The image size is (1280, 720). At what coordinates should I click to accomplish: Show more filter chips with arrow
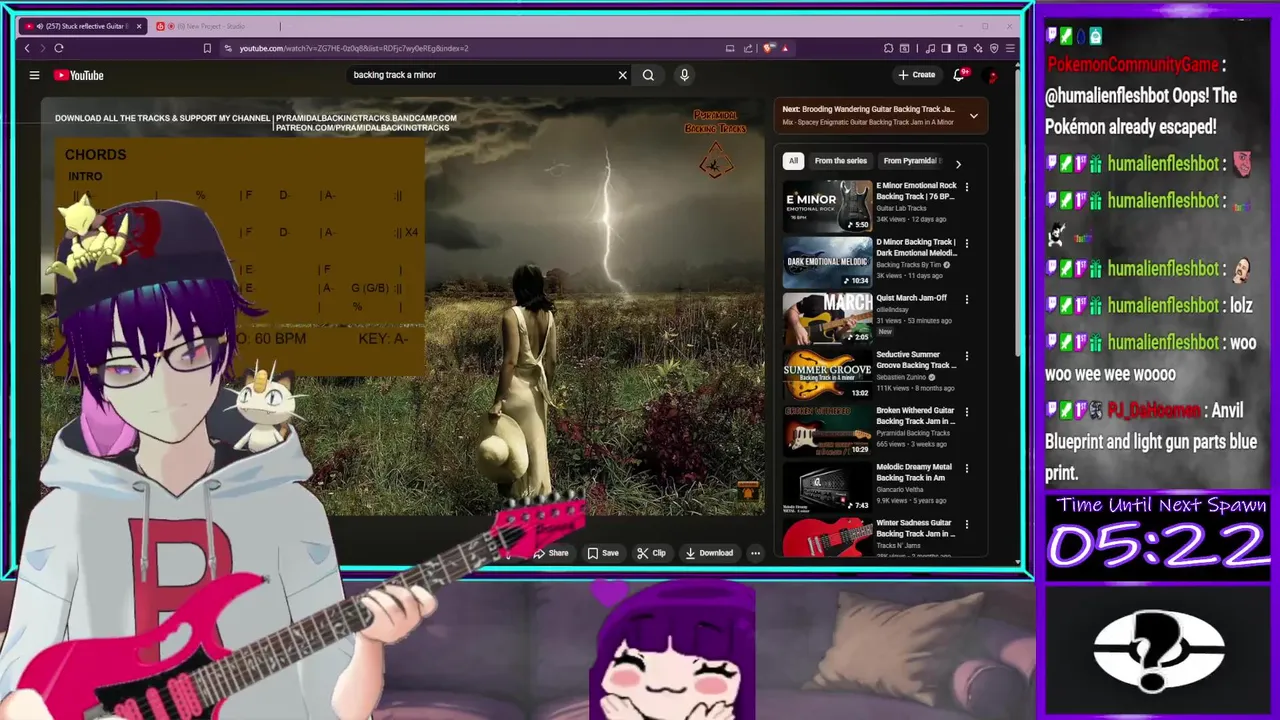(958, 163)
